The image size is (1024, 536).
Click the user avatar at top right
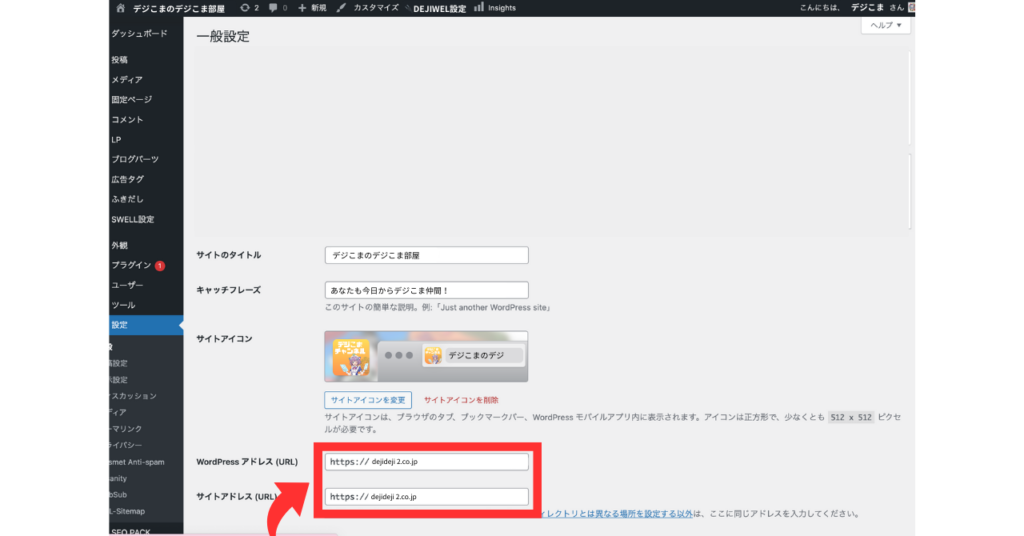pyautogui.click(x=911, y=8)
